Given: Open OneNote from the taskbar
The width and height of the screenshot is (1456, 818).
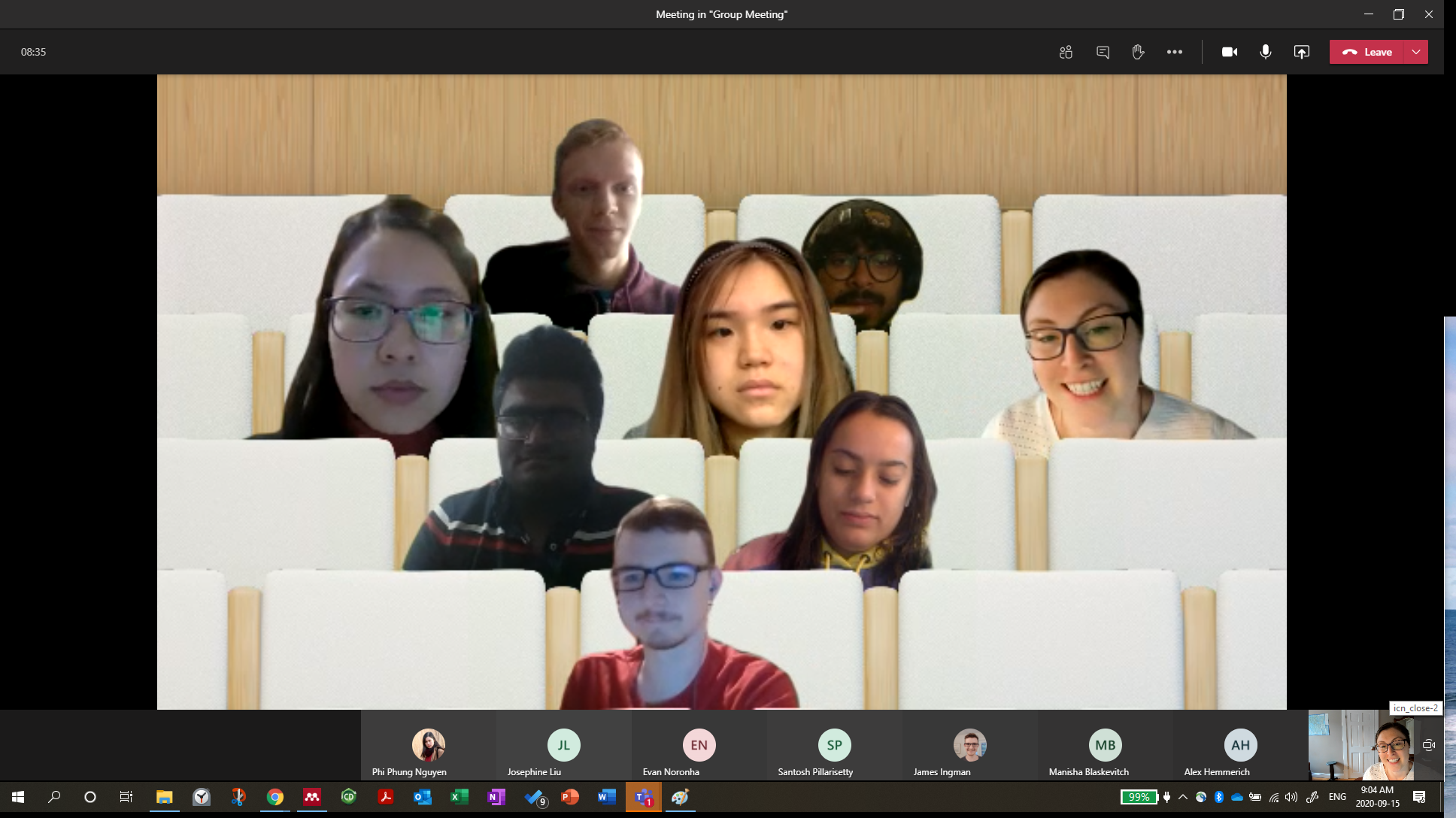Looking at the screenshot, I should pyautogui.click(x=496, y=797).
